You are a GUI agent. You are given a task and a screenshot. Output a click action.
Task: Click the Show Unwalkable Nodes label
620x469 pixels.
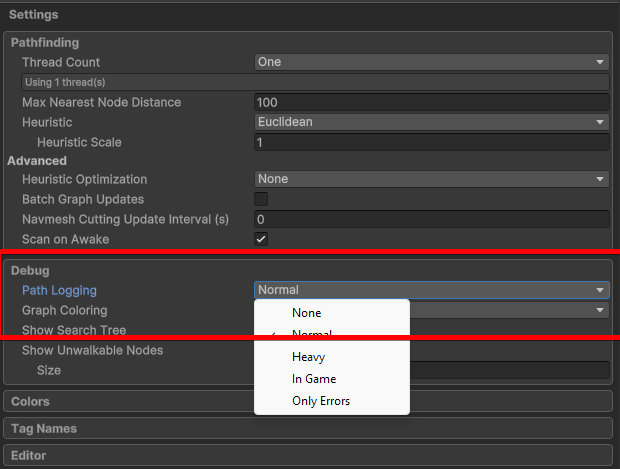[93, 350]
